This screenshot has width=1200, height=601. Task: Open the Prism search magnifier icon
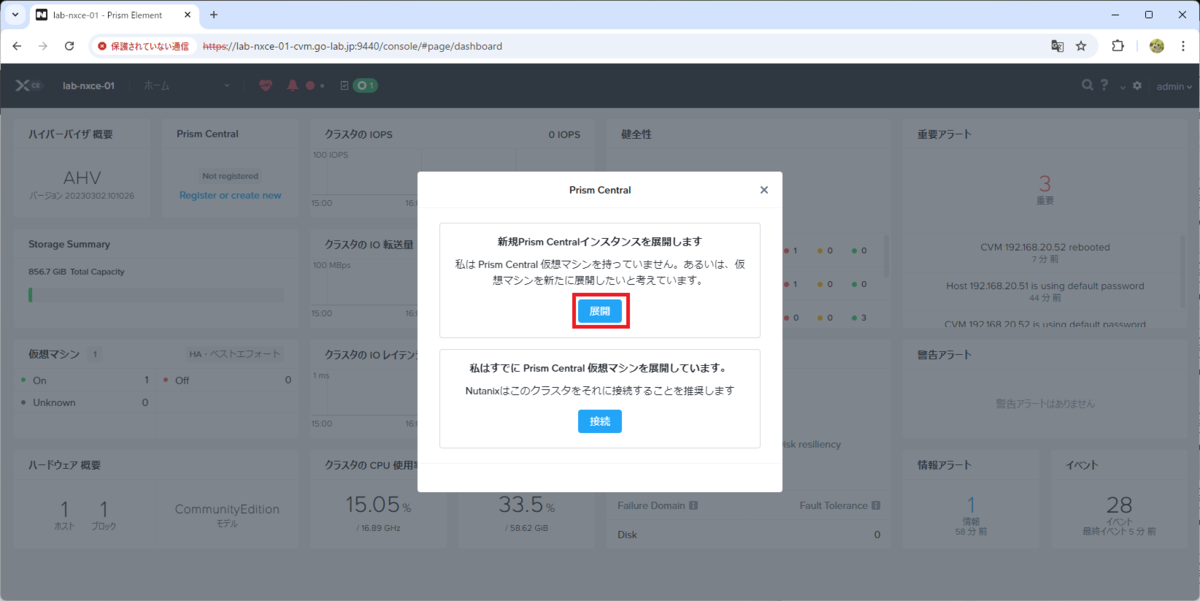pyautogui.click(x=1088, y=86)
